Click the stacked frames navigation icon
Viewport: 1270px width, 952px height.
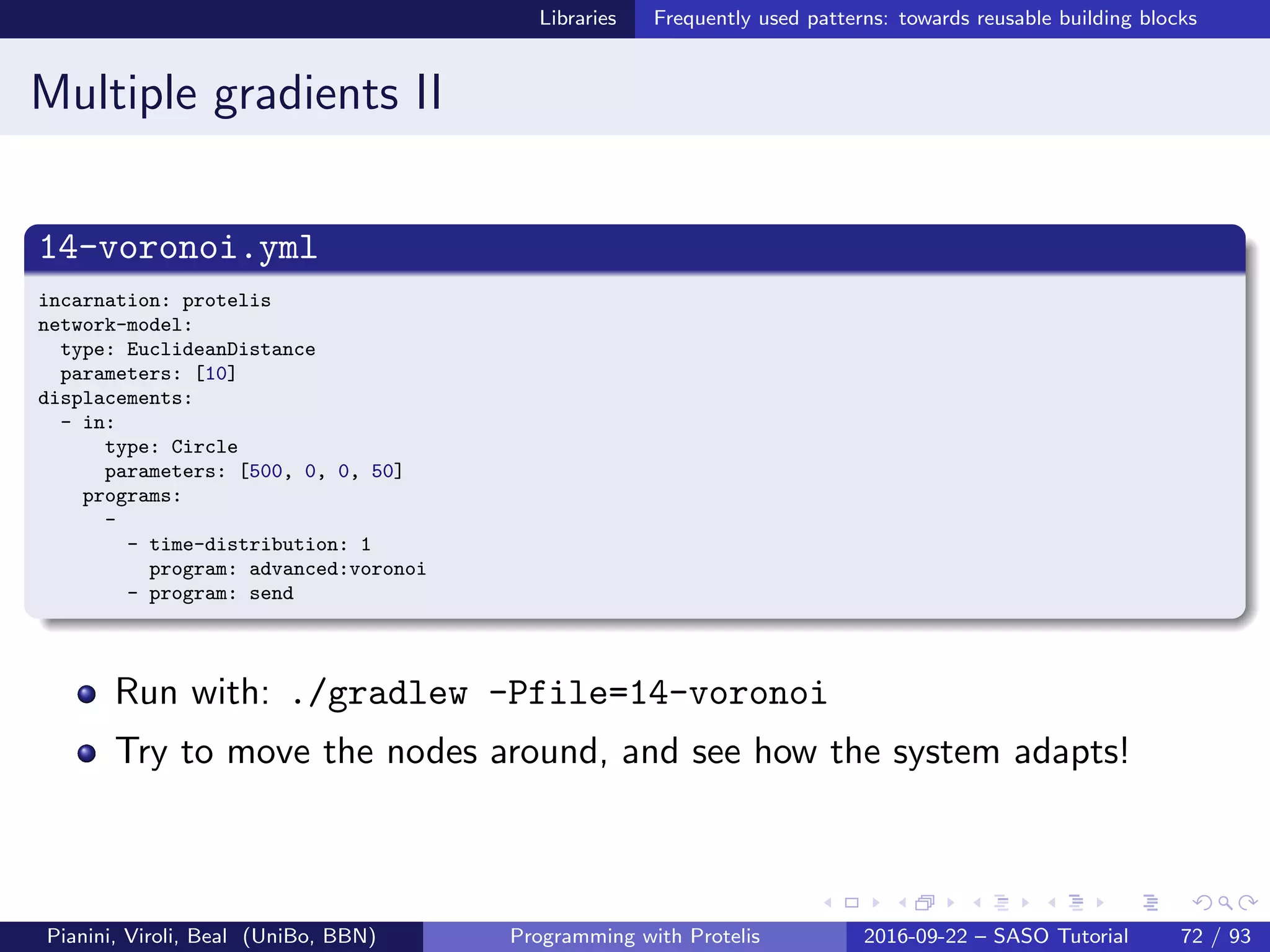click(925, 903)
